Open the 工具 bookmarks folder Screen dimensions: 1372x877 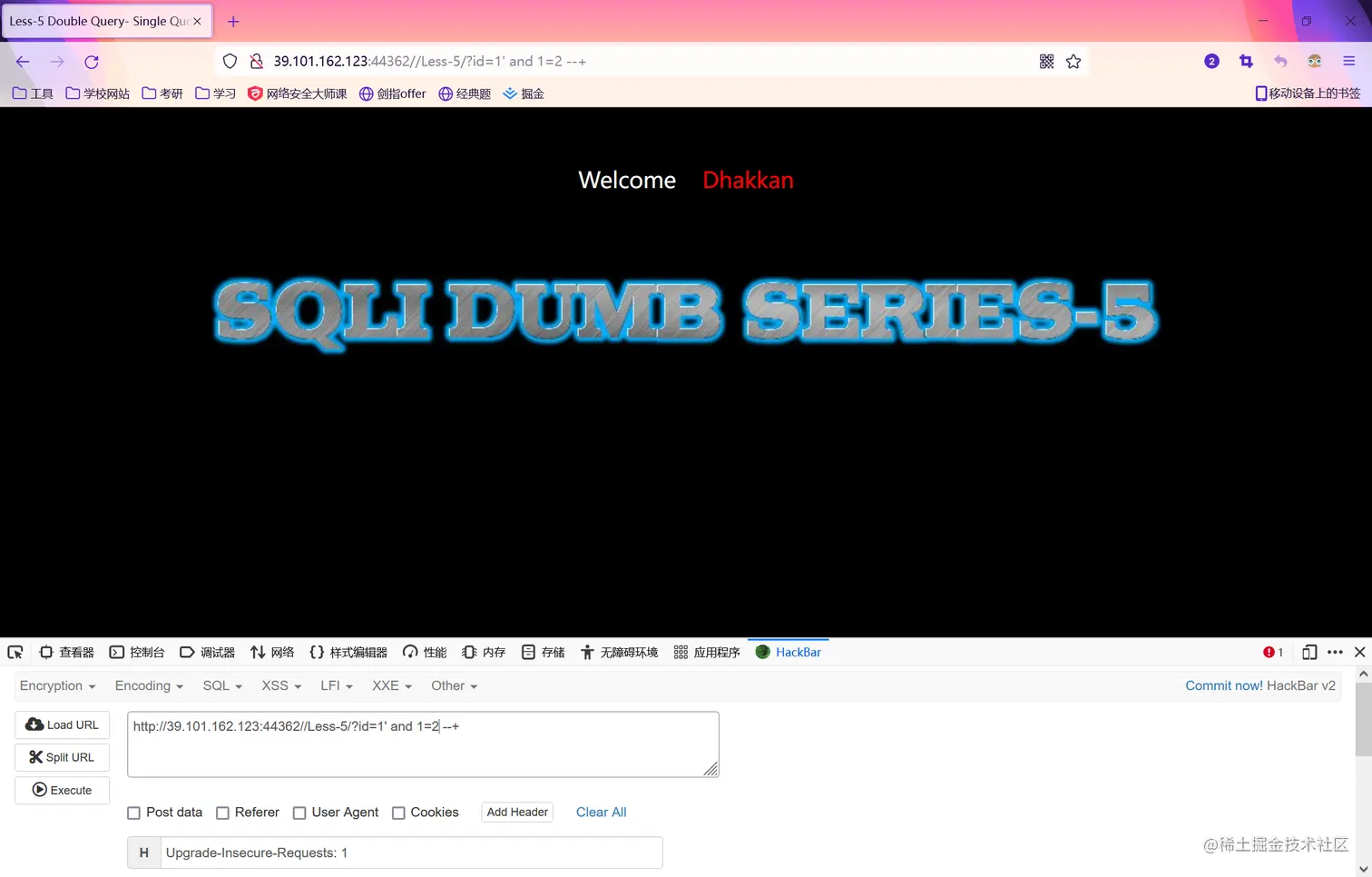33,94
